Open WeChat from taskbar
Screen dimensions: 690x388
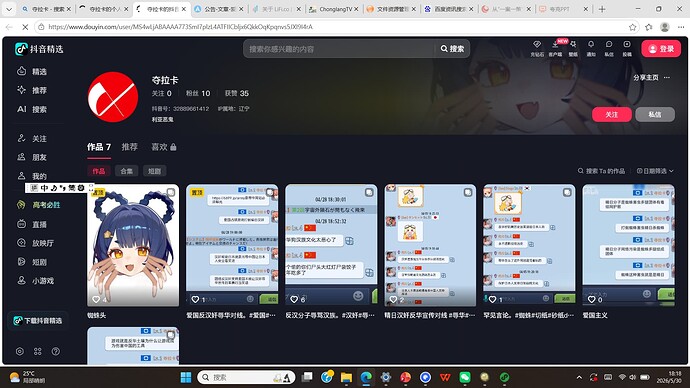click(465, 377)
